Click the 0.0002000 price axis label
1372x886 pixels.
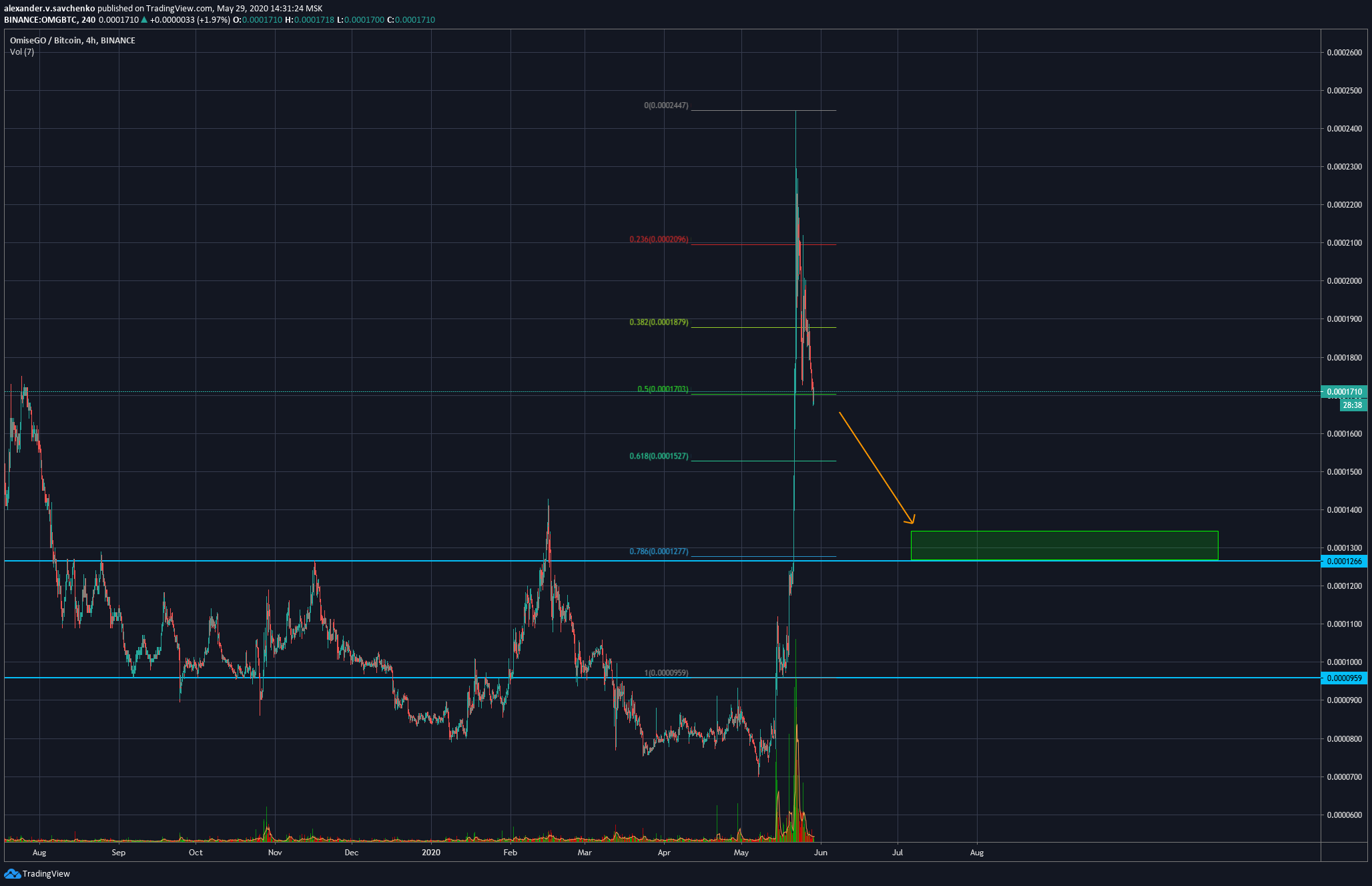pyautogui.click(x=1344, y=281)
